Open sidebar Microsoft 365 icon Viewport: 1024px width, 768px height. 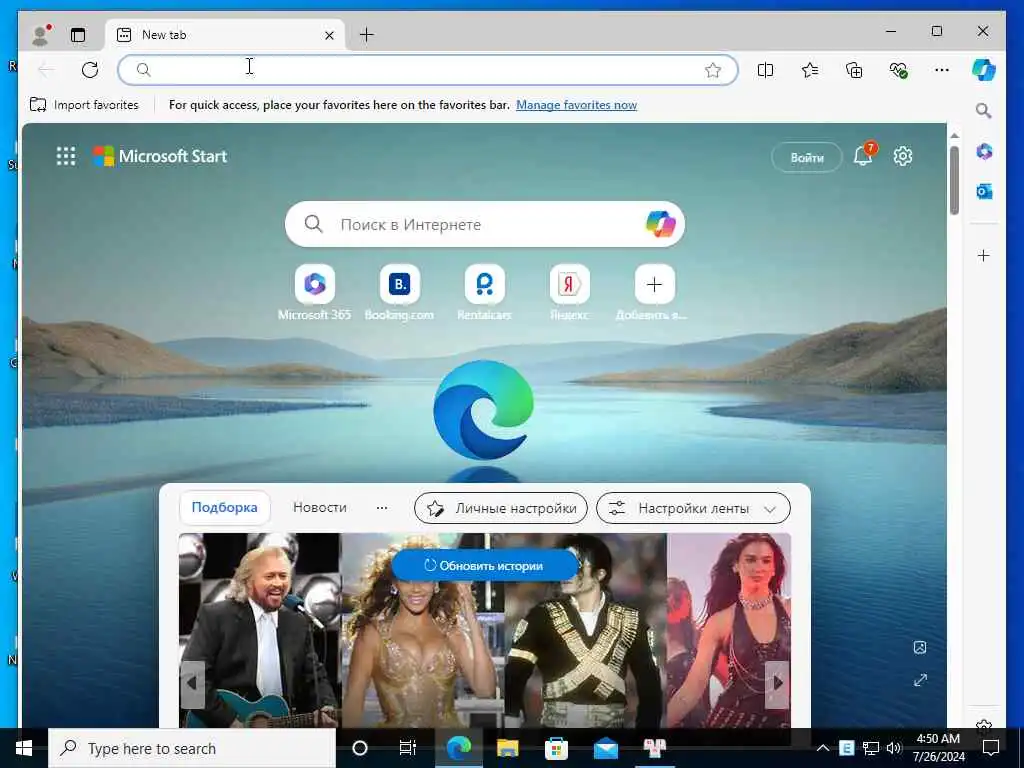click(984, 152)
